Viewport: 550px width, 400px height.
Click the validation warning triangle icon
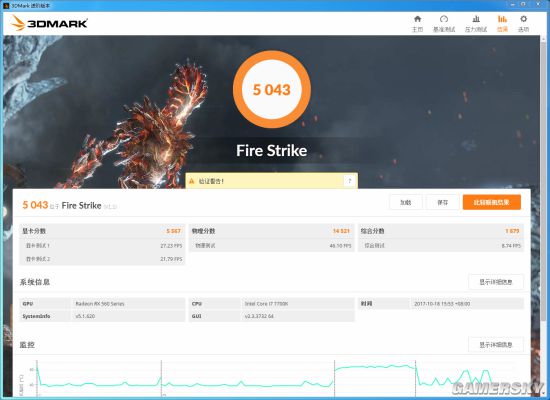tap(192, 181)
